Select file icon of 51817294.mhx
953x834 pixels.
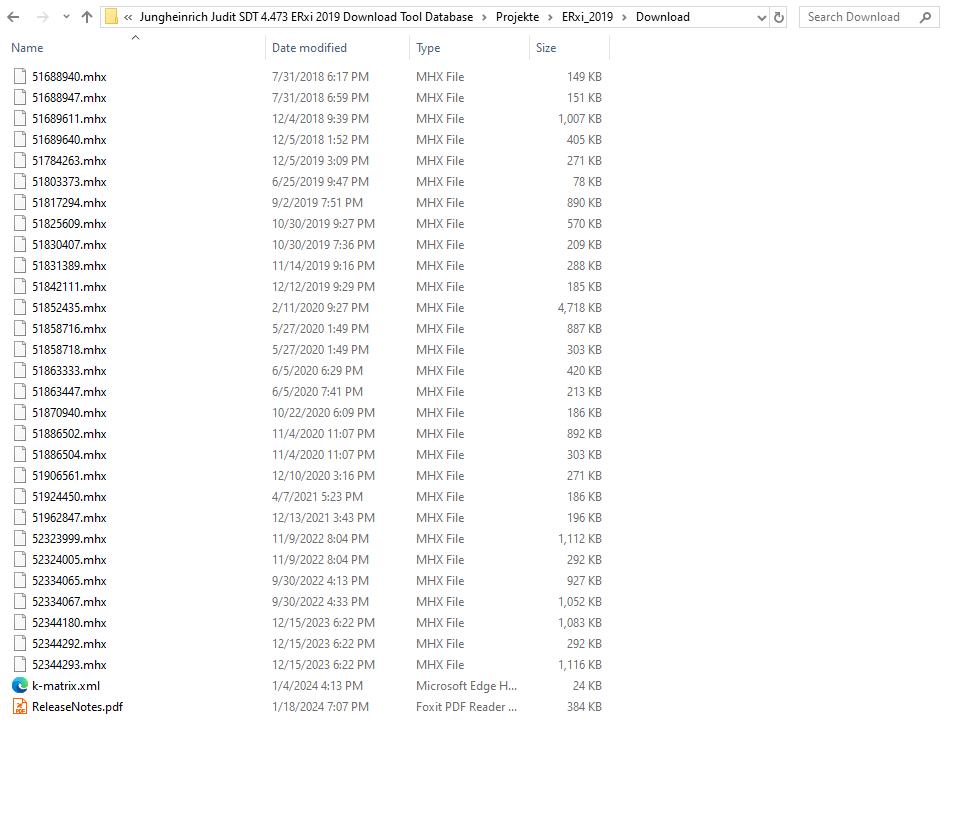20,202
